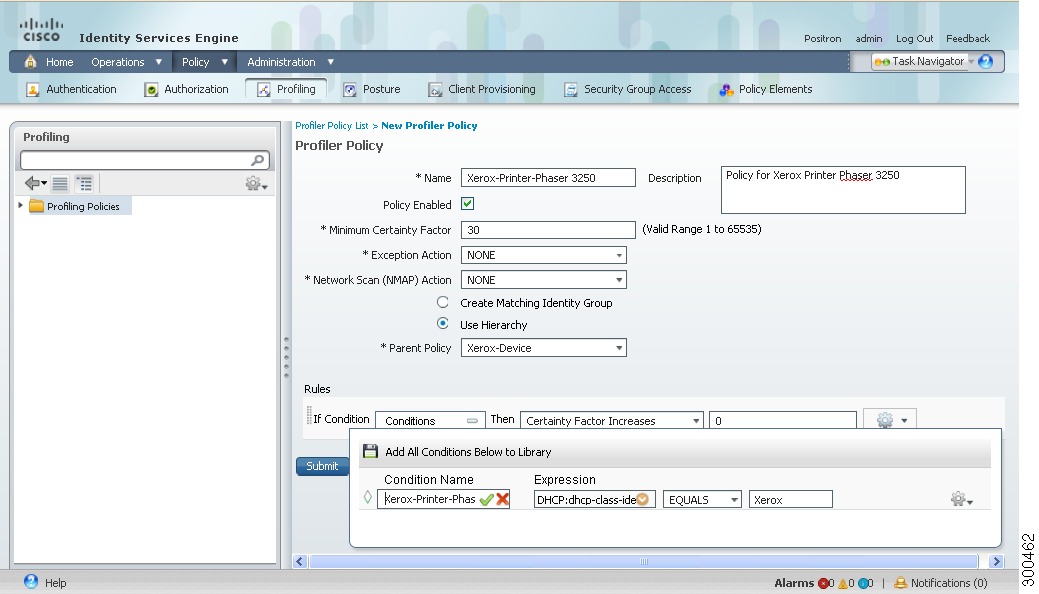This screenshot has height=594, width=1039.
Task: Open the Exception Action dropdown
Action: point(543,255)
